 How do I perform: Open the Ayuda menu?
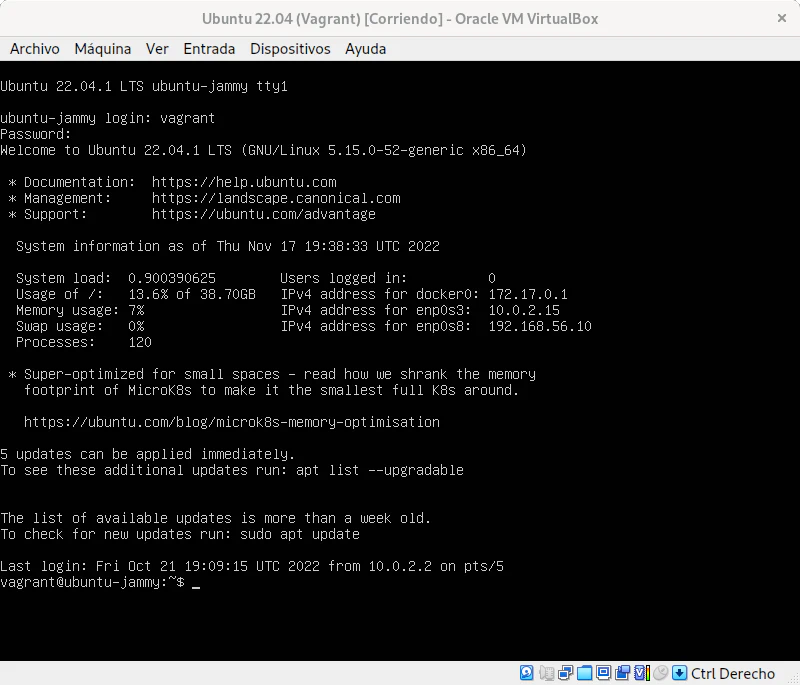365,48
